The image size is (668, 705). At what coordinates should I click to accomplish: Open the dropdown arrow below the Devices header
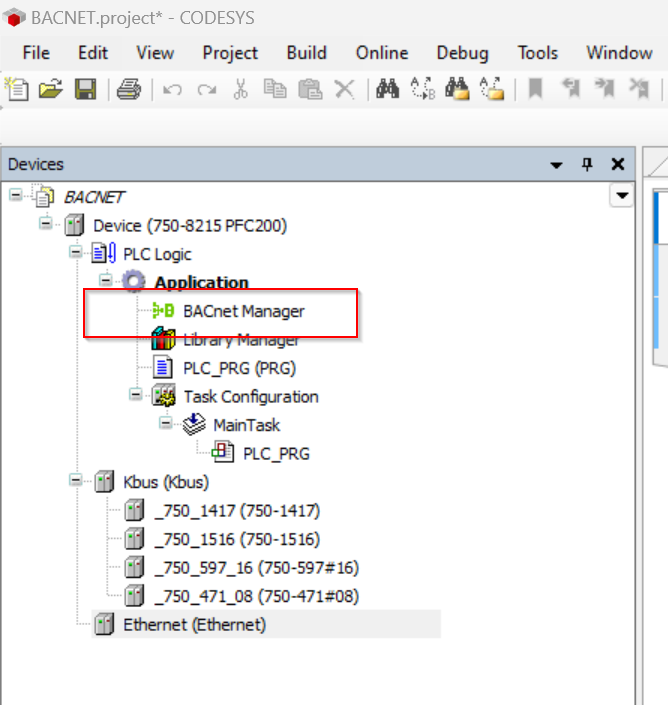622,195
